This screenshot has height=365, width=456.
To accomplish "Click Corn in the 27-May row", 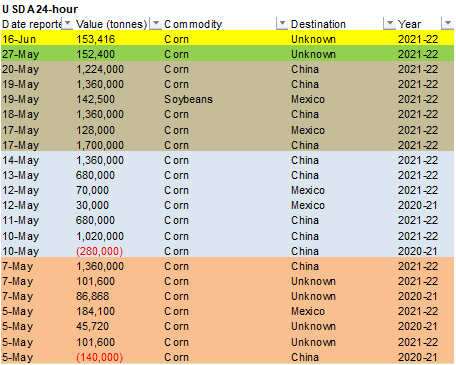I will (x=177, y=54).
